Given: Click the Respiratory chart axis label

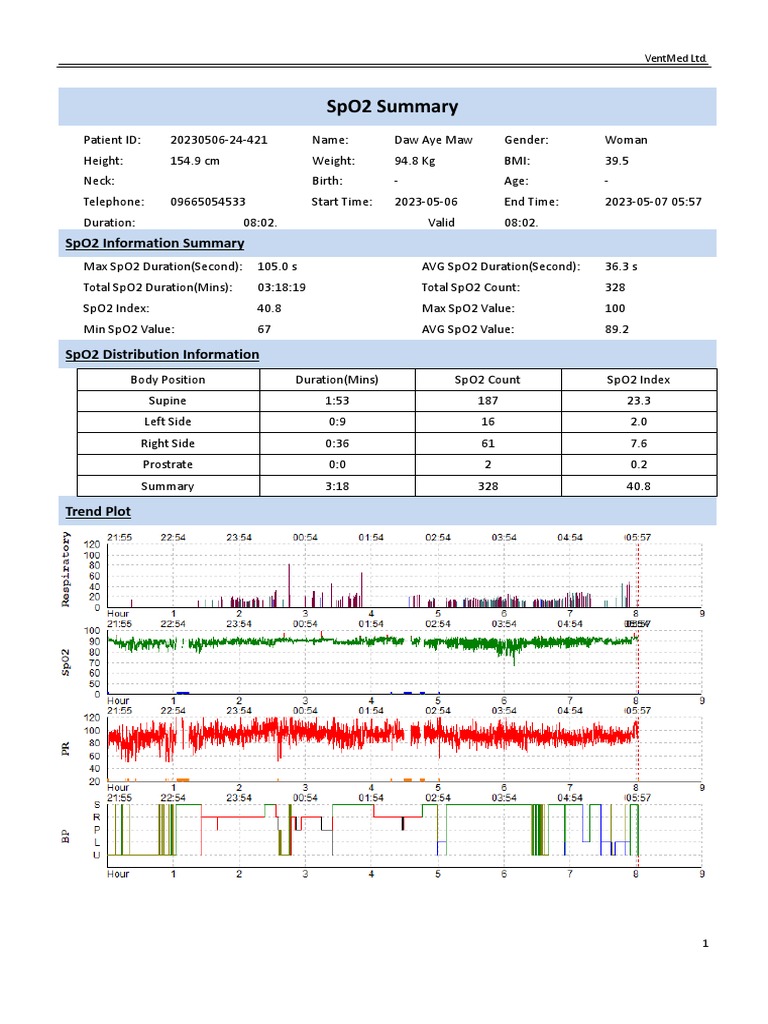Looking at the screenshot, I should (x=65, y=569).
